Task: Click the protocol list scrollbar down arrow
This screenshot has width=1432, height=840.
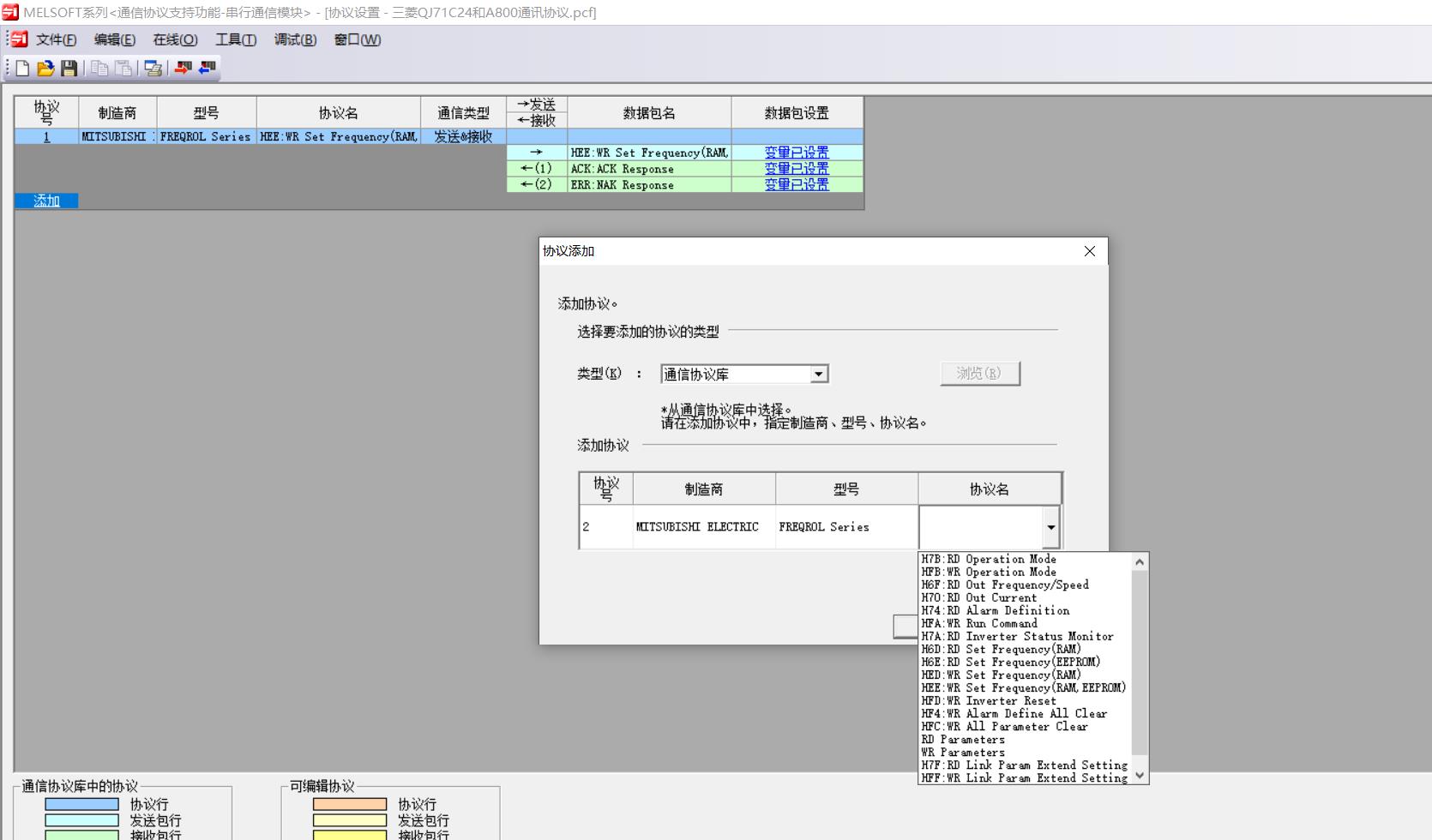Action: pos(1140,776)
